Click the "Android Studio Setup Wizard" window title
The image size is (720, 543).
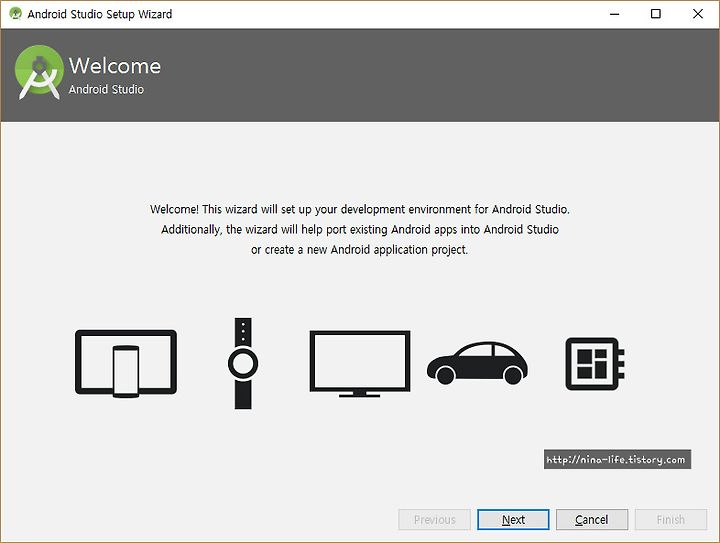click(x=100, y=14)
